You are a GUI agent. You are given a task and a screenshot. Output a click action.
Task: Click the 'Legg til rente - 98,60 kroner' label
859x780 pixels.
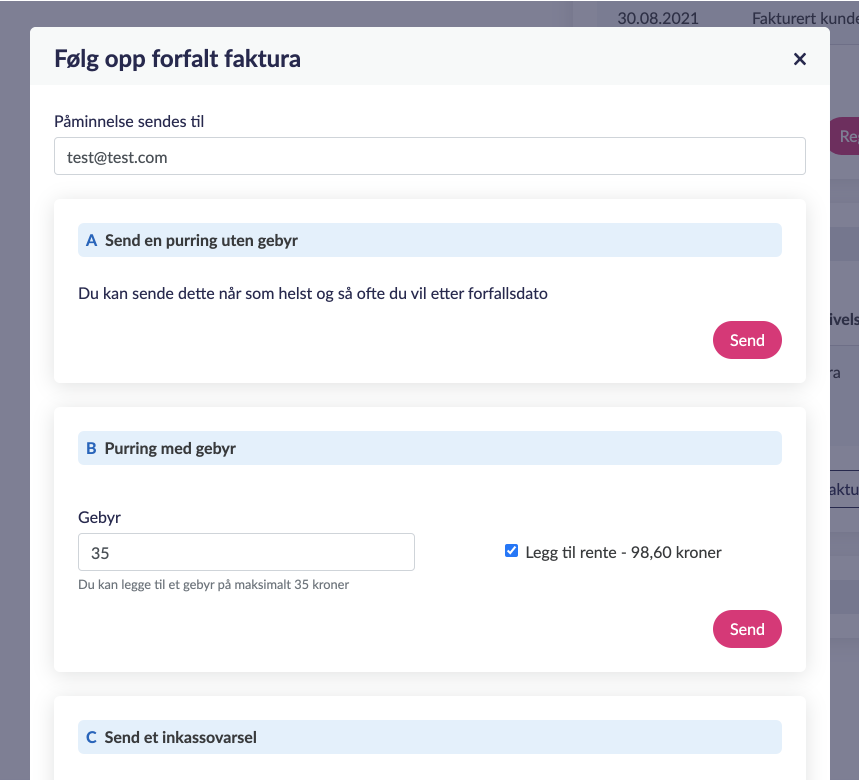(x=623, y=552)
